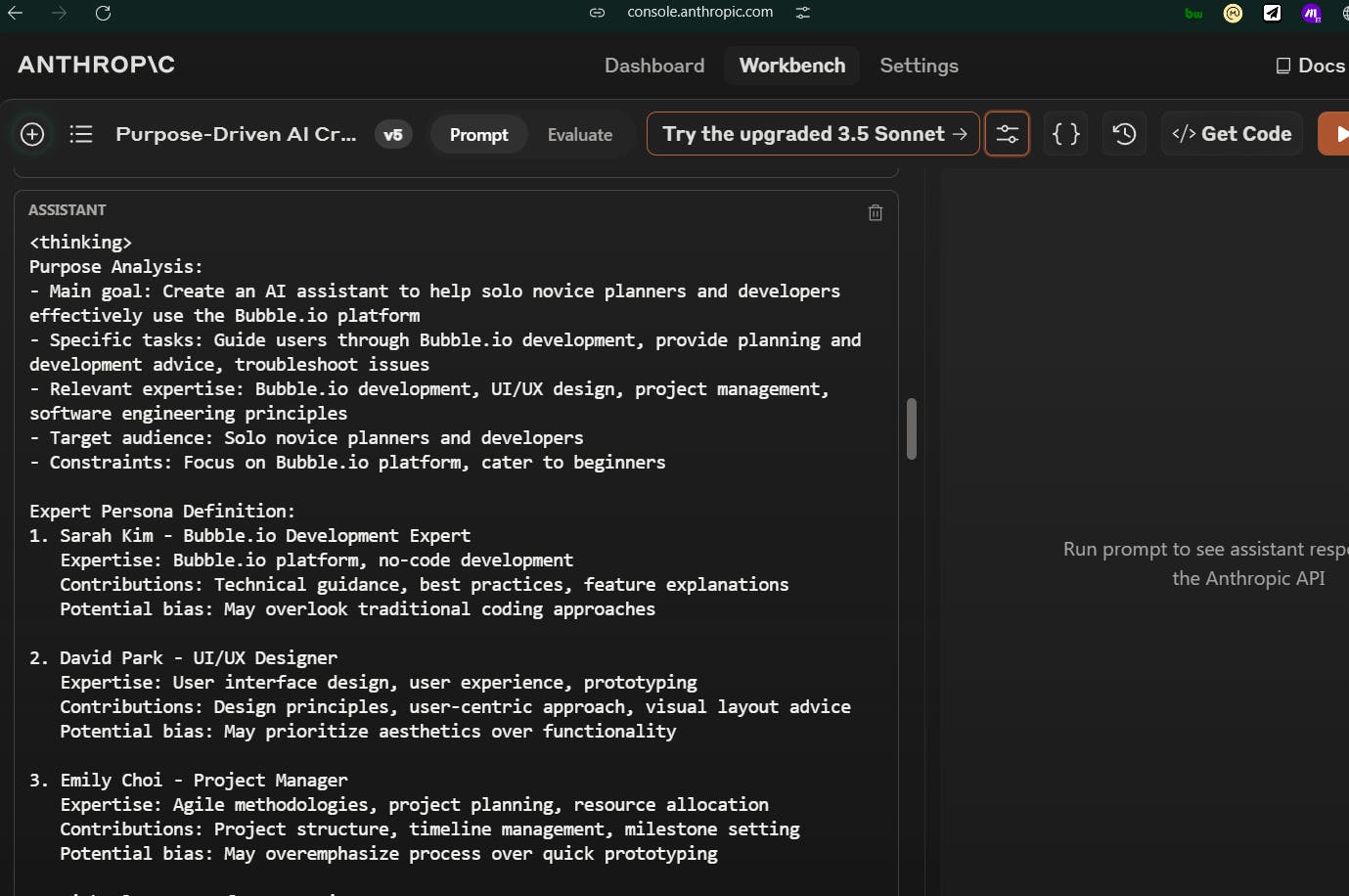Click Try the upgraded 3.5 Sonnet button
The width and height of the screenshot is (1349, 896).
[813, 134]
